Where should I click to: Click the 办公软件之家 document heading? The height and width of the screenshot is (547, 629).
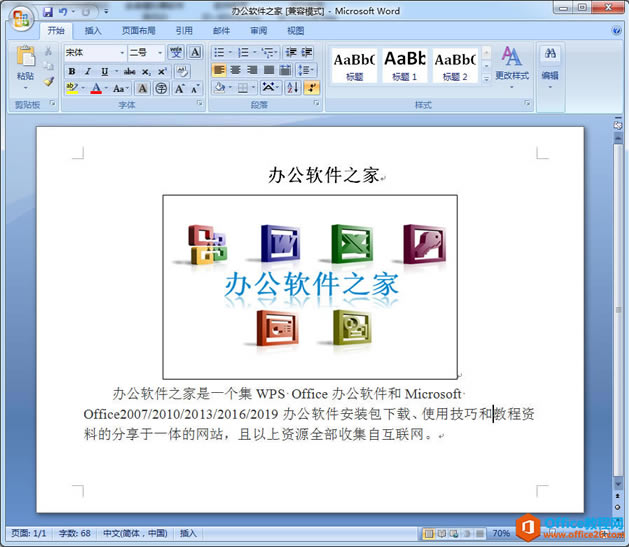323,175
